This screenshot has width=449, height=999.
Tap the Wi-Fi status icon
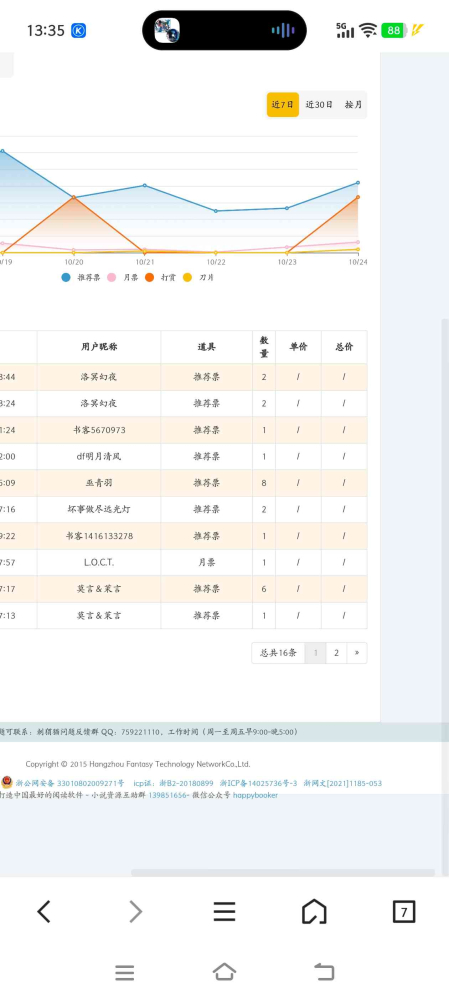tap(367, 30)
